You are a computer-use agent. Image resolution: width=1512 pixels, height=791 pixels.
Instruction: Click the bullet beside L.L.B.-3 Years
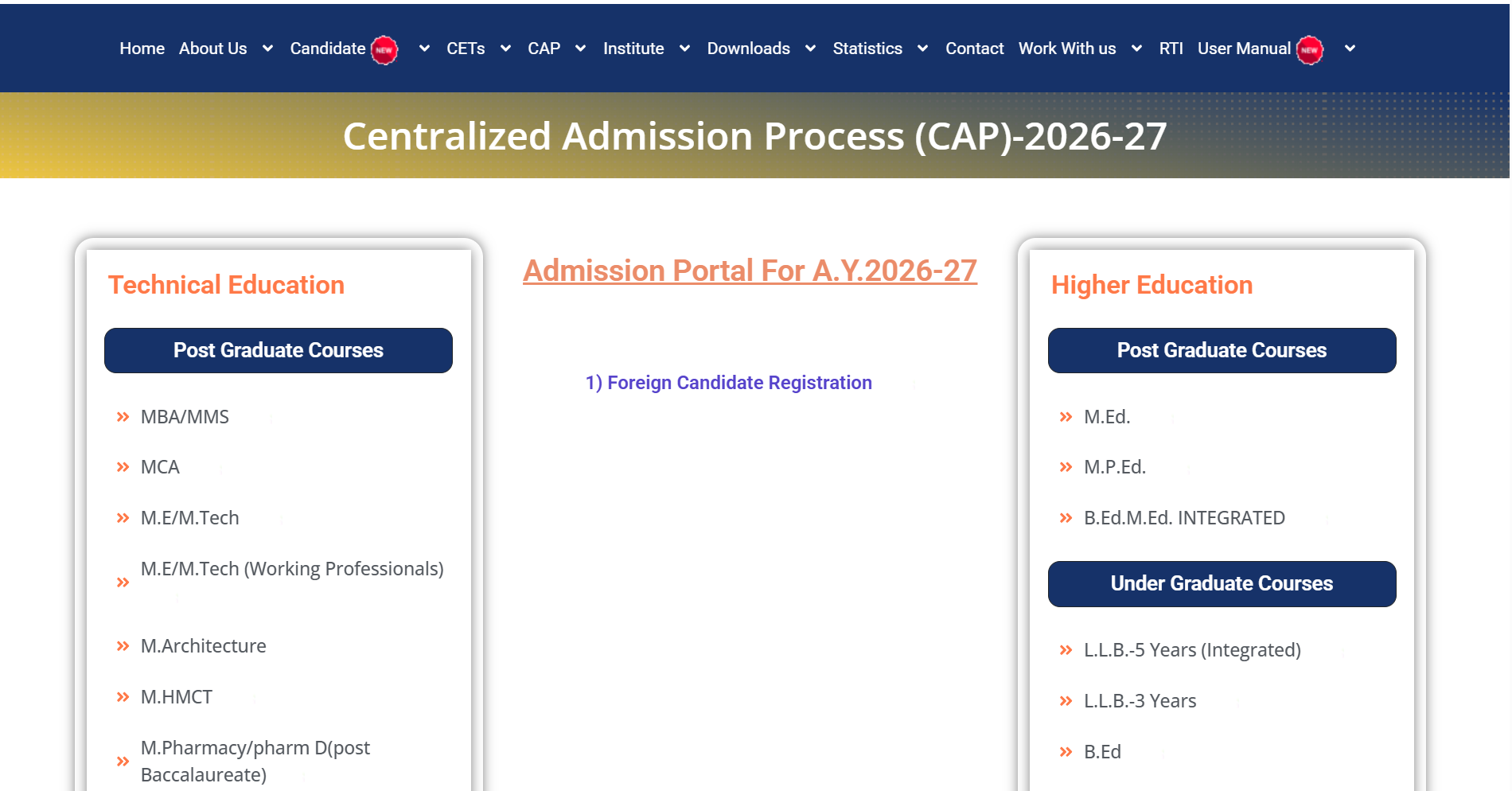[x=1066, y=701]
